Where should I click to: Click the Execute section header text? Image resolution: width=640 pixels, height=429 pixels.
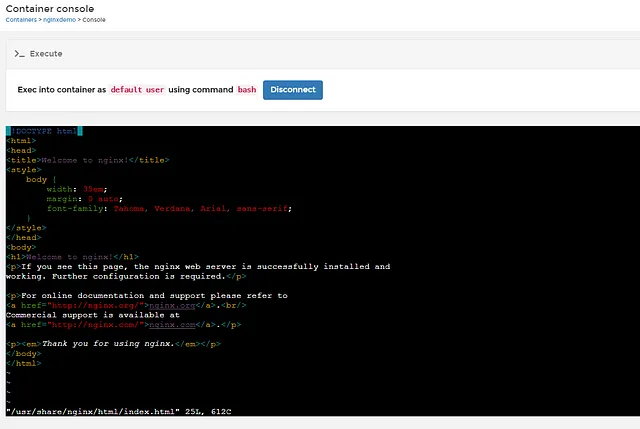click(x=46, y=54)
